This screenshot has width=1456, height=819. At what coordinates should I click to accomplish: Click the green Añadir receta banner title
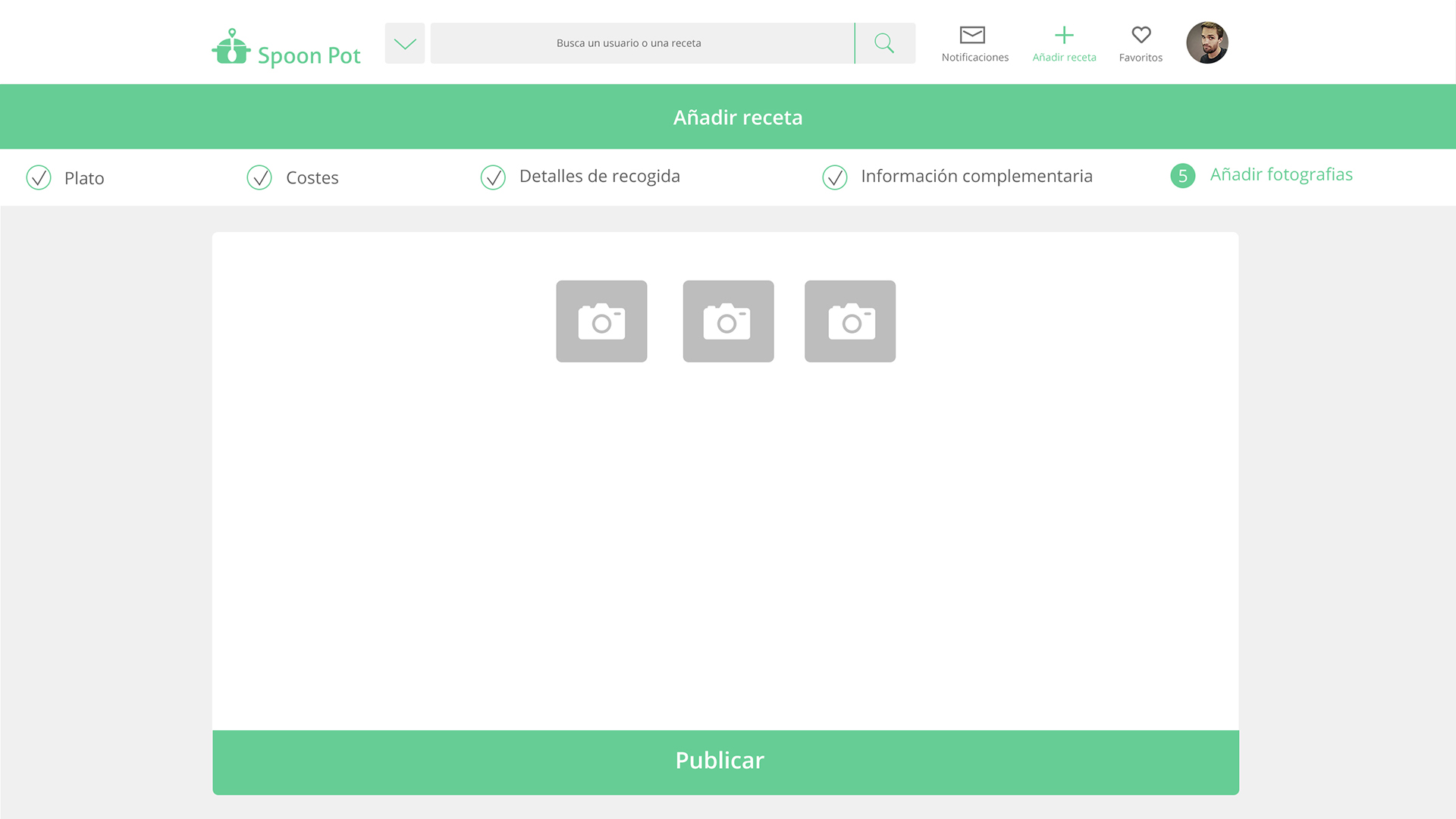click(738, 118)
